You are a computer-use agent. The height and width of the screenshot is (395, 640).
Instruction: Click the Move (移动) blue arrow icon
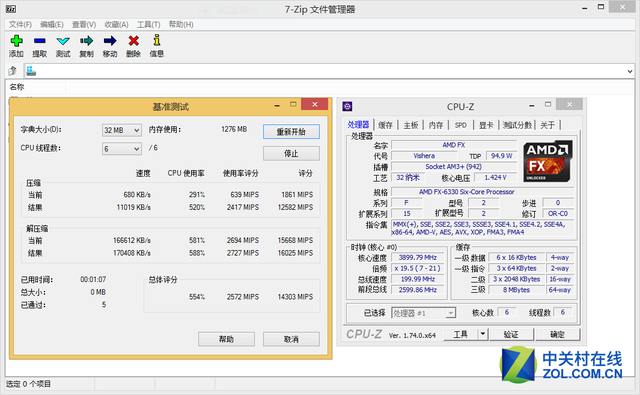click(x=110, y=41)
